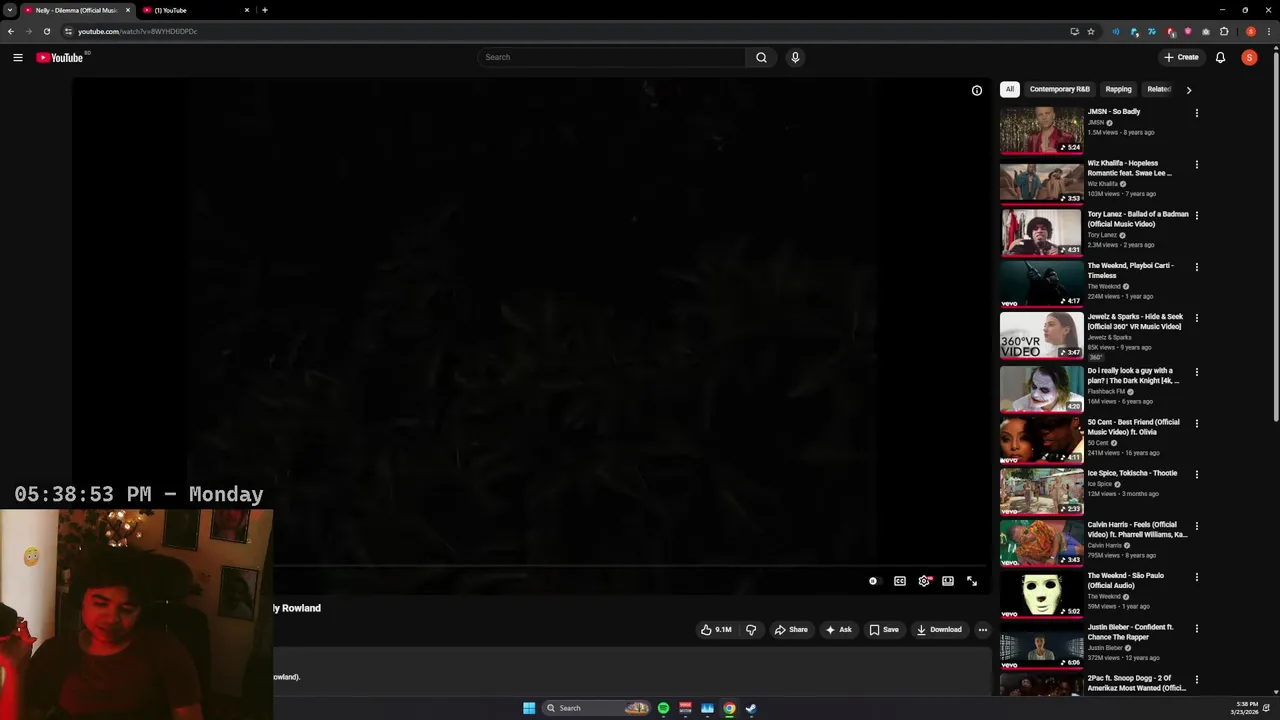Go back in the browser

point(10,31)
